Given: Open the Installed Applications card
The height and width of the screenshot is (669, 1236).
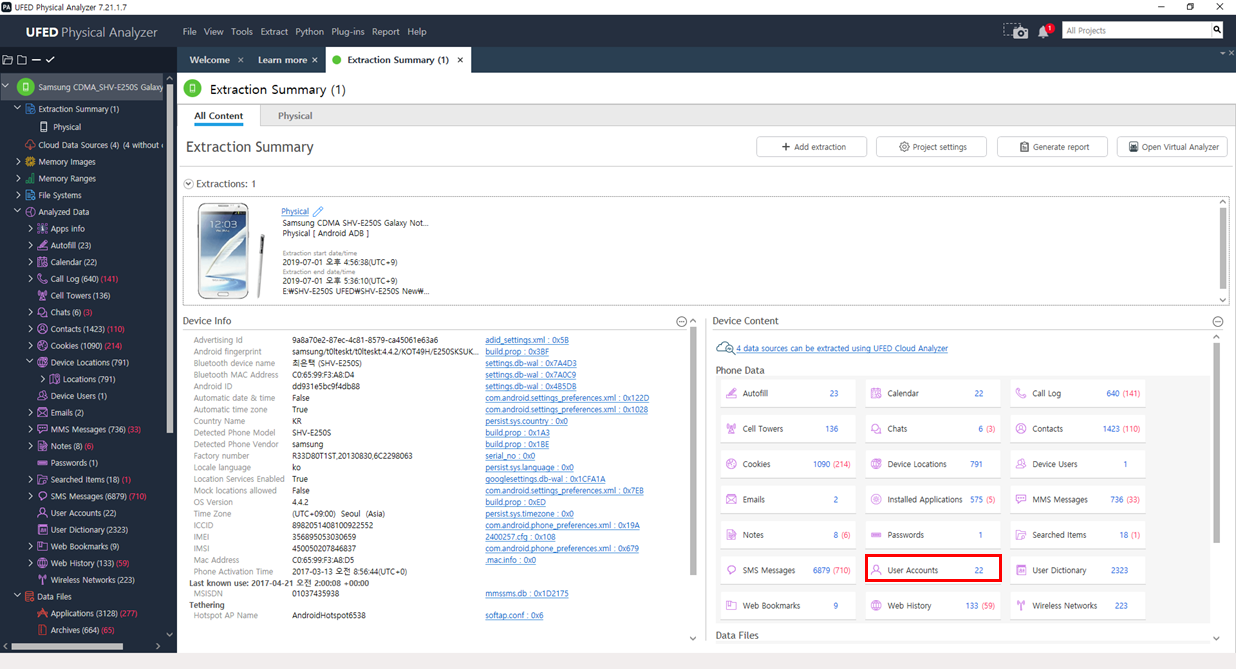Looking at the screenshot, I should click(x=932, y=500).
